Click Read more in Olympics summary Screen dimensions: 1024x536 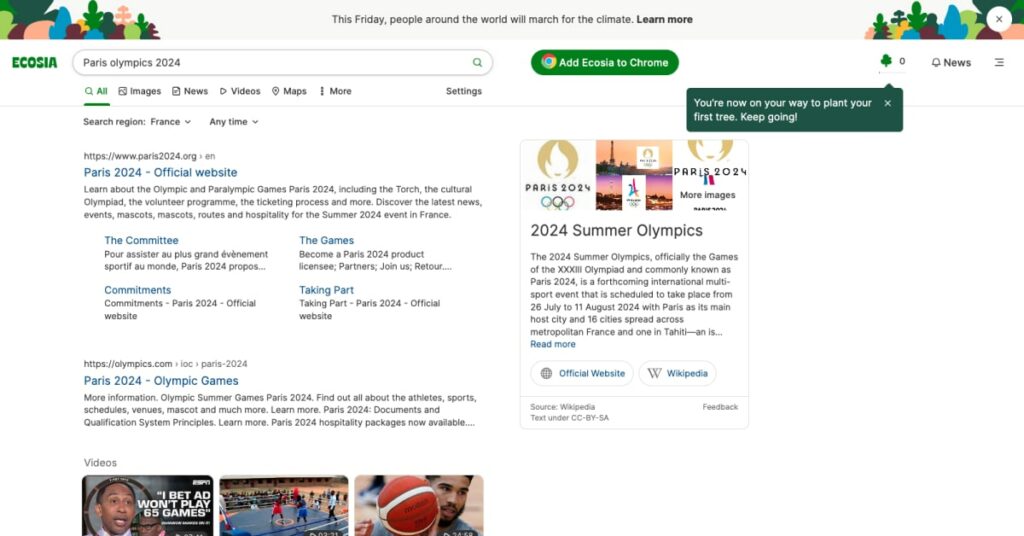[x=552, y=344]
